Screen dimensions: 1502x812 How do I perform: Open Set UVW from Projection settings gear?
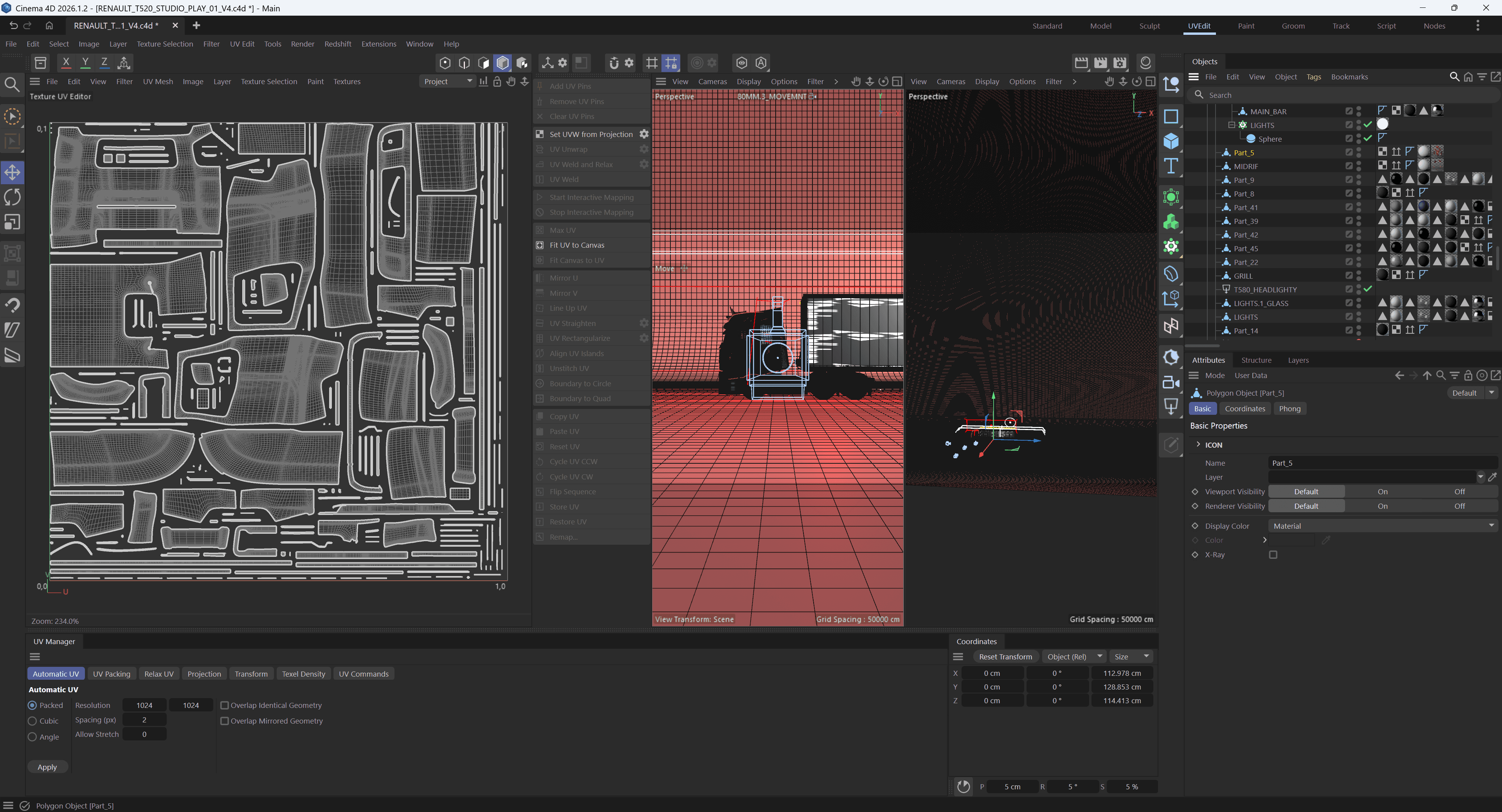tap(644, 134)
